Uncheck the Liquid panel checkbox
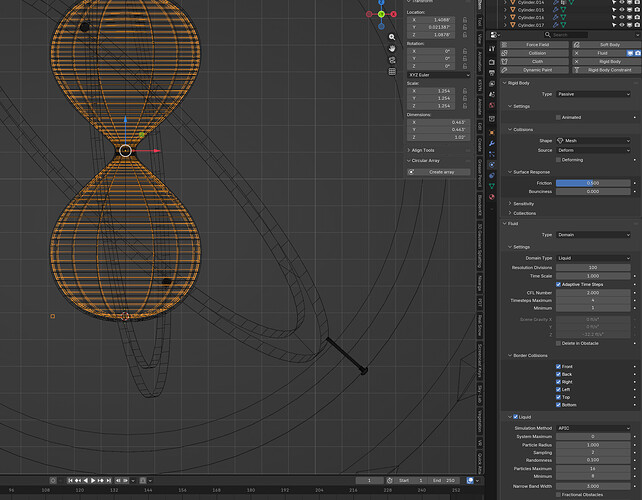Screen dimensions: 642x500 click(x=515, y=417)
